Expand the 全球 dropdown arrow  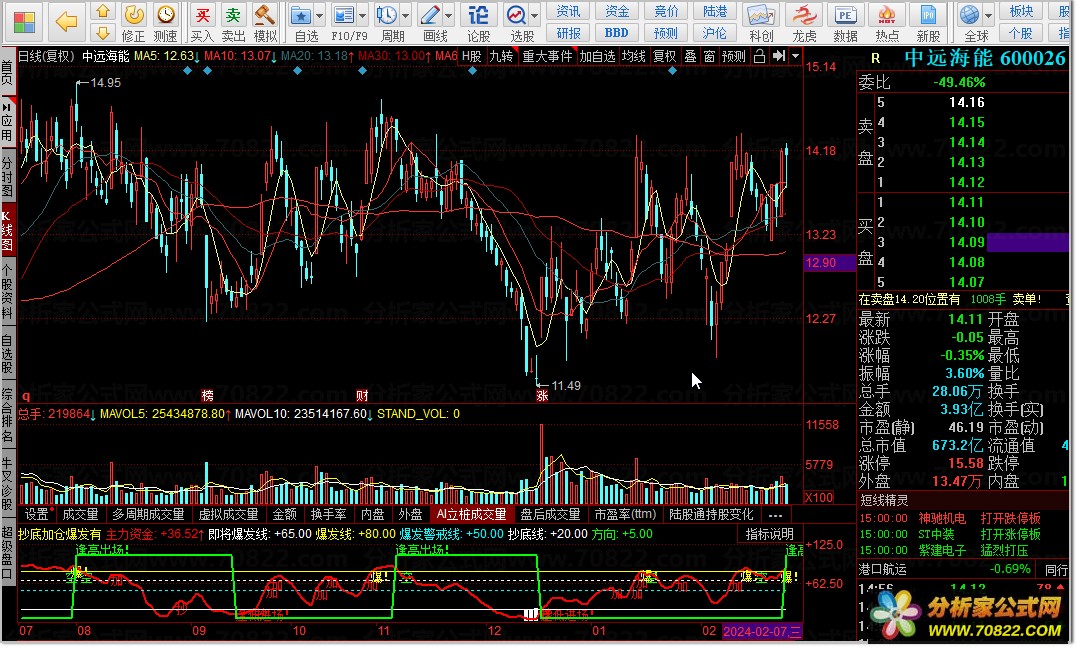pyautogui.click(x=989, y=15)
